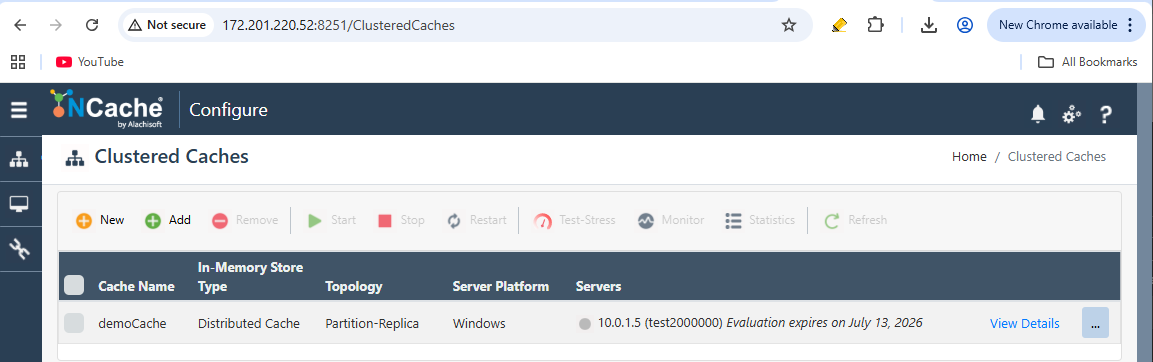This screenshot has height=362, width=1153.
Task: Click the Server Platform column header
Action: [x=501, y=286]
